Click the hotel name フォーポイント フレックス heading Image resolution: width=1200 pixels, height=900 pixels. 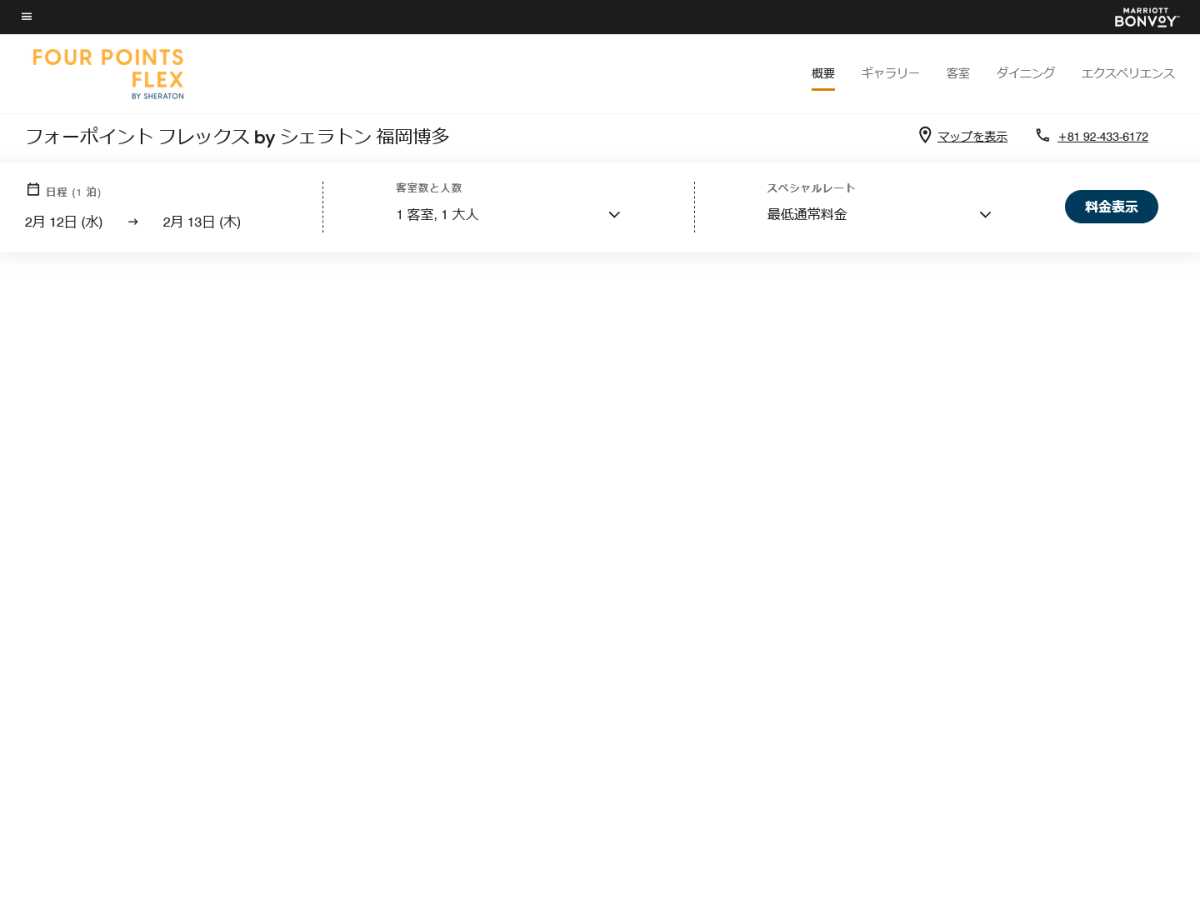237,137
